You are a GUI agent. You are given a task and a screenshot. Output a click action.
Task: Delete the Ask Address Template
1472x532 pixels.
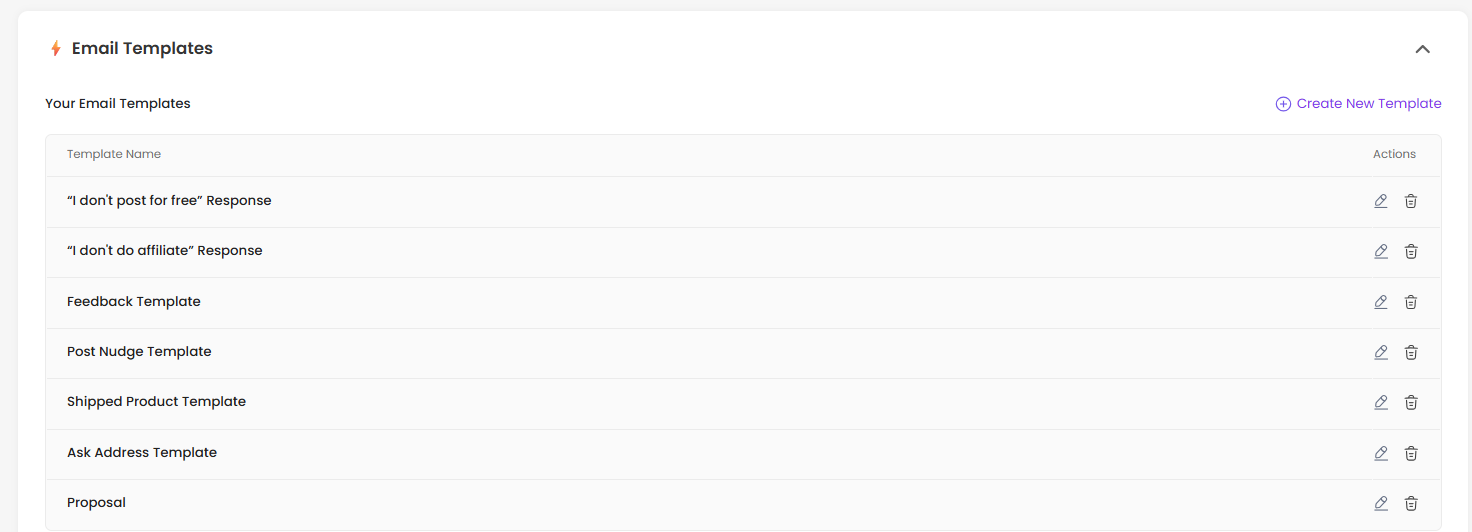[x=1411, y=453]
